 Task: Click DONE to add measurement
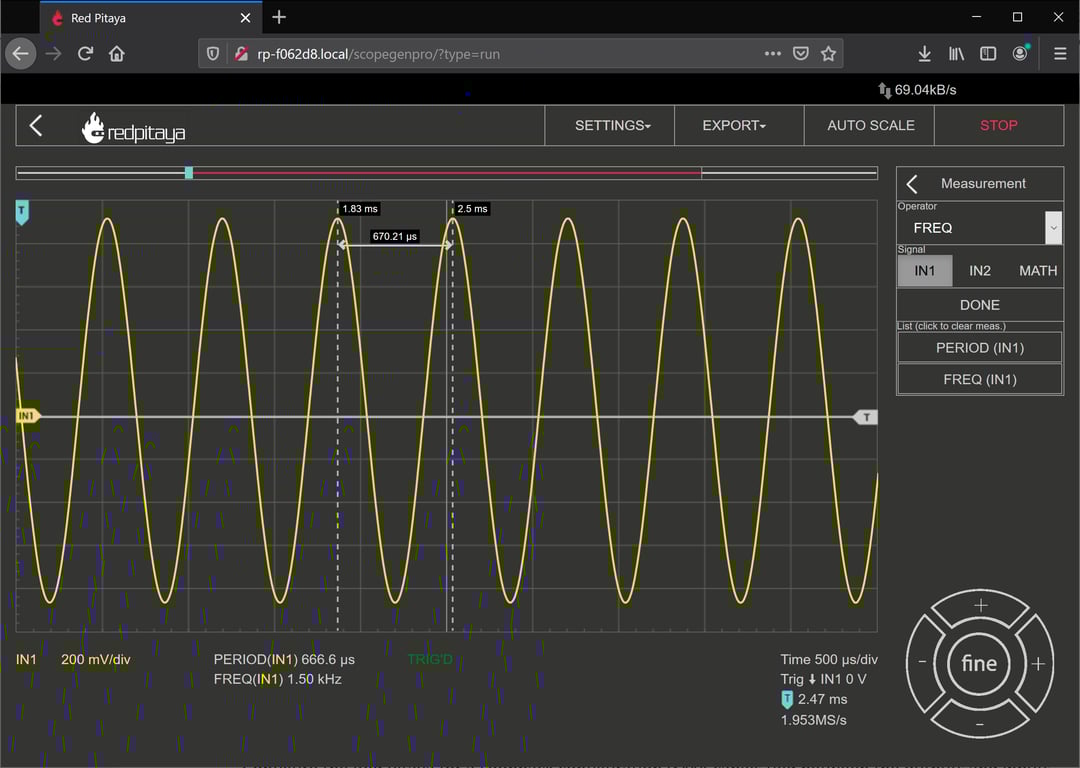(x=979, y=304)
